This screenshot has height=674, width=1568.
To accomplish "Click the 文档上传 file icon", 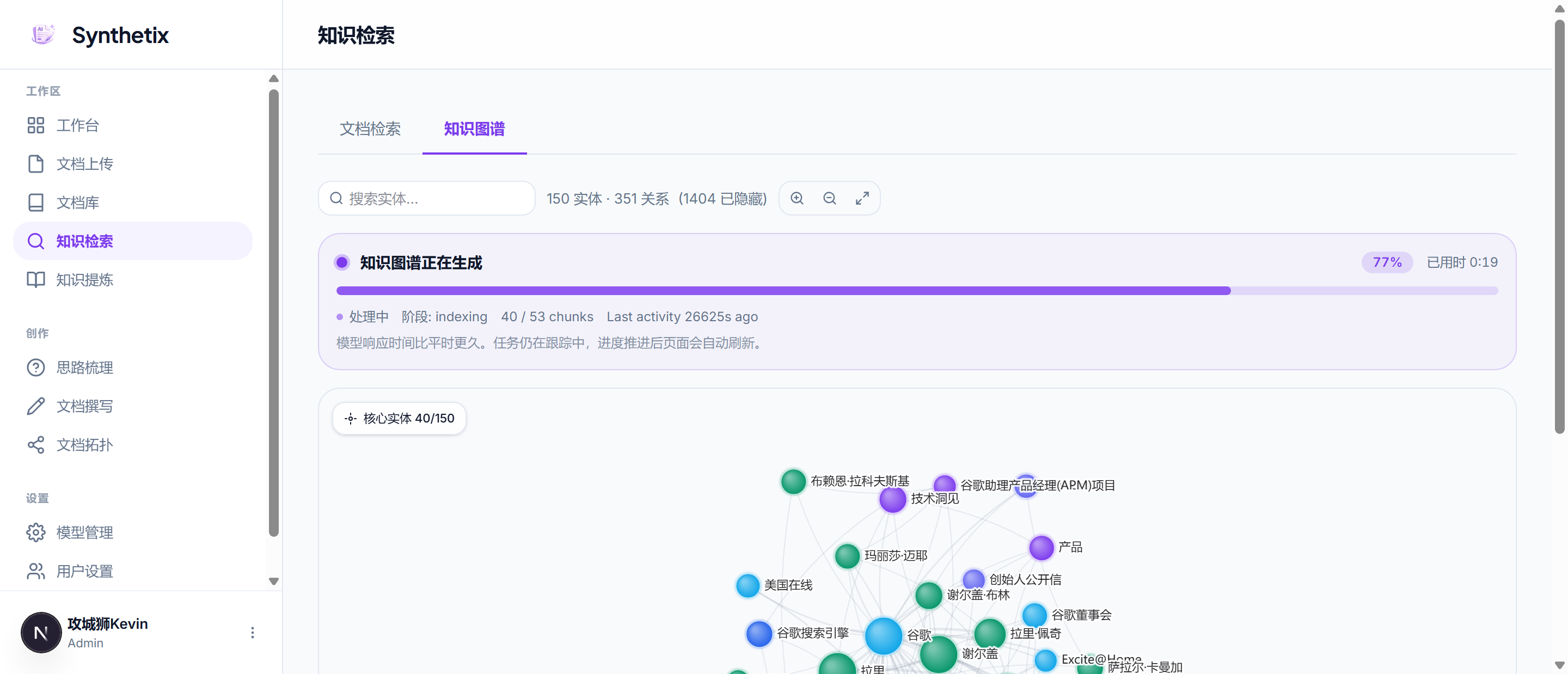I will click(36, 164).
